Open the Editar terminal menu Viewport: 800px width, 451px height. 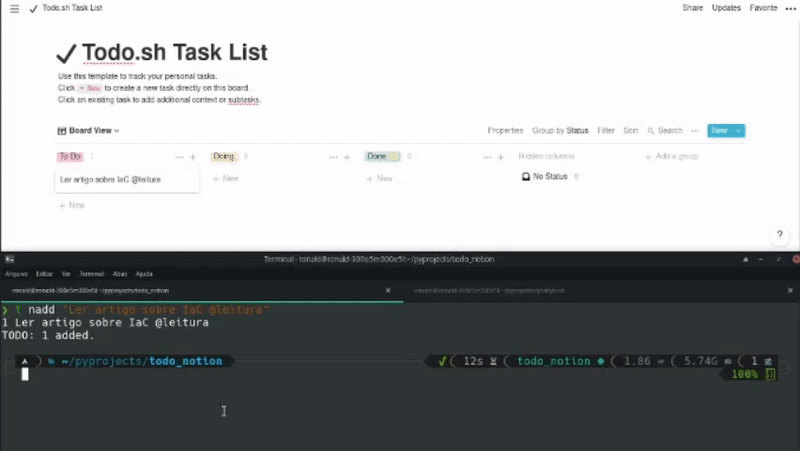pyautogui.click(x=44, y=274)
